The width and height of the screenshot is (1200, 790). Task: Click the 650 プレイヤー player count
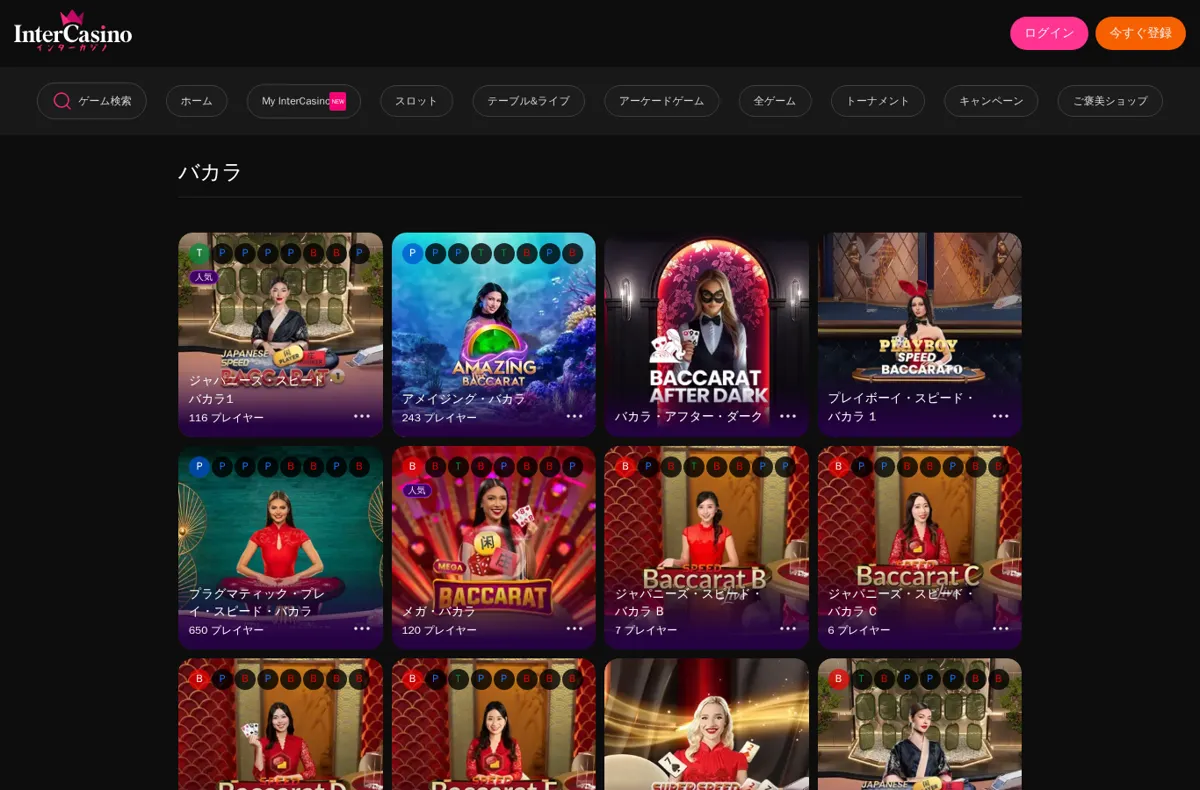226,630
